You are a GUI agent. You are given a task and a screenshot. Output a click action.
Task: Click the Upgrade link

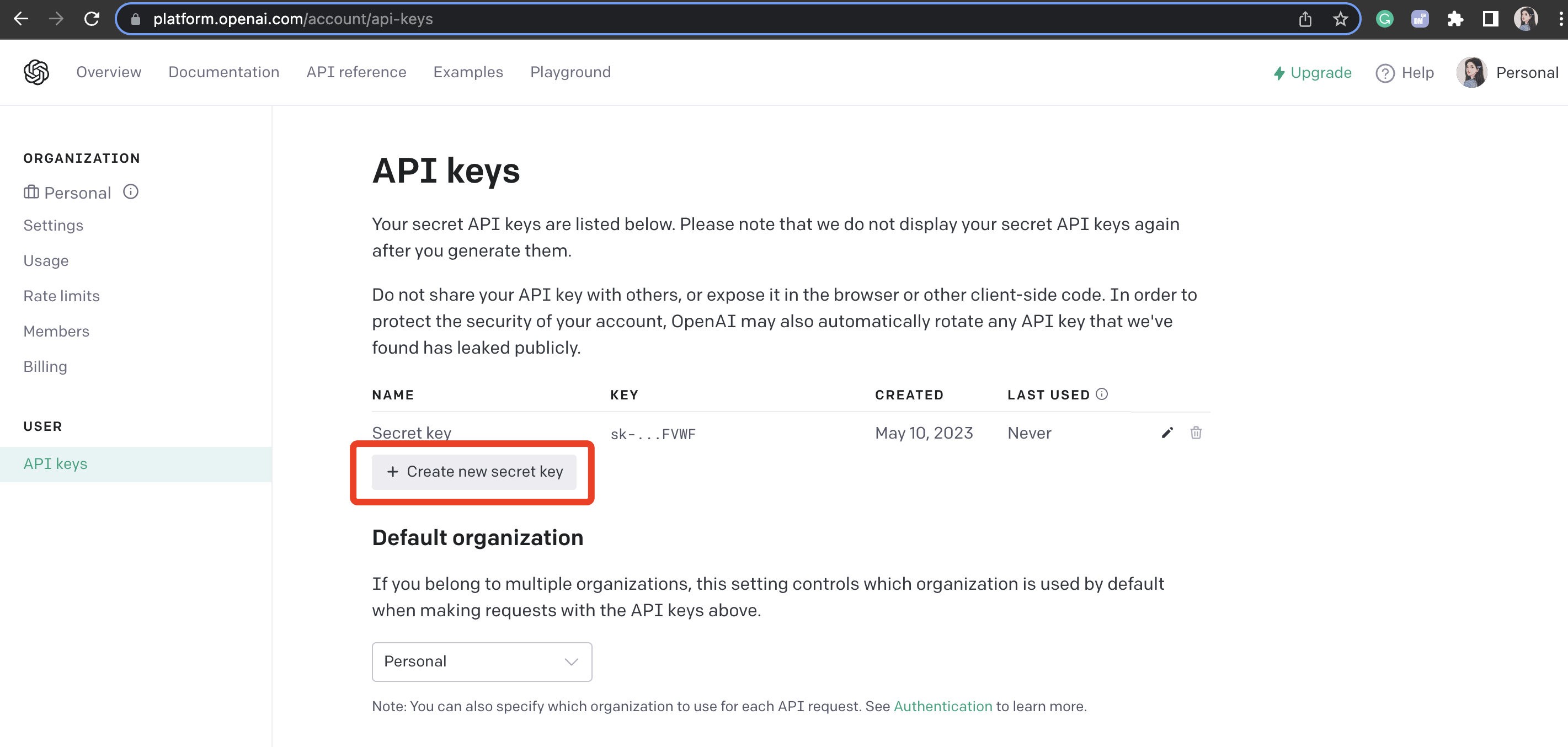point(1320,73)
